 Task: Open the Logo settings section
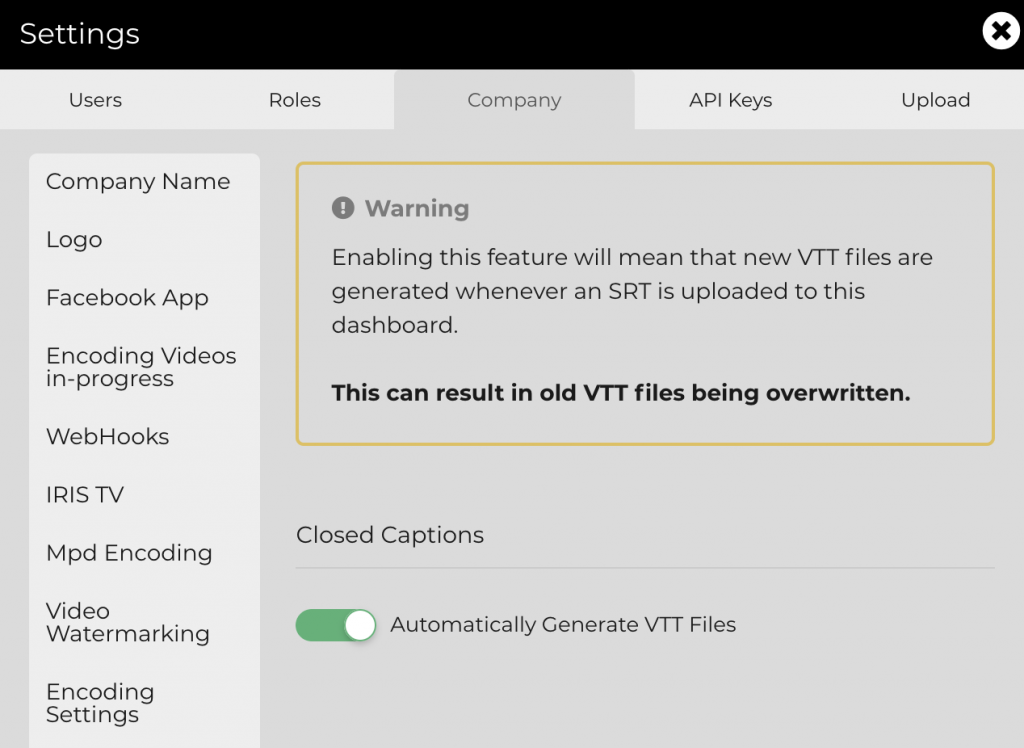pyautogui.click(x=74, y=240)
